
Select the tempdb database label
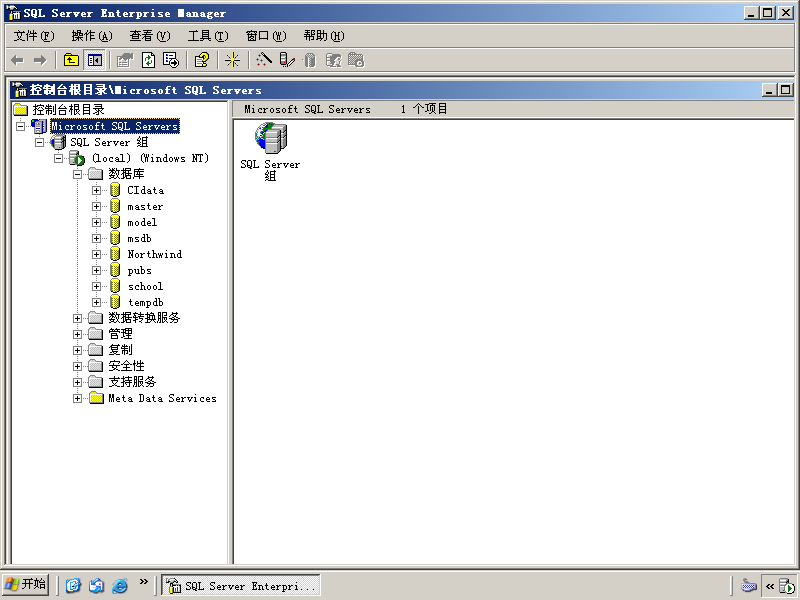tap(145, 303)
